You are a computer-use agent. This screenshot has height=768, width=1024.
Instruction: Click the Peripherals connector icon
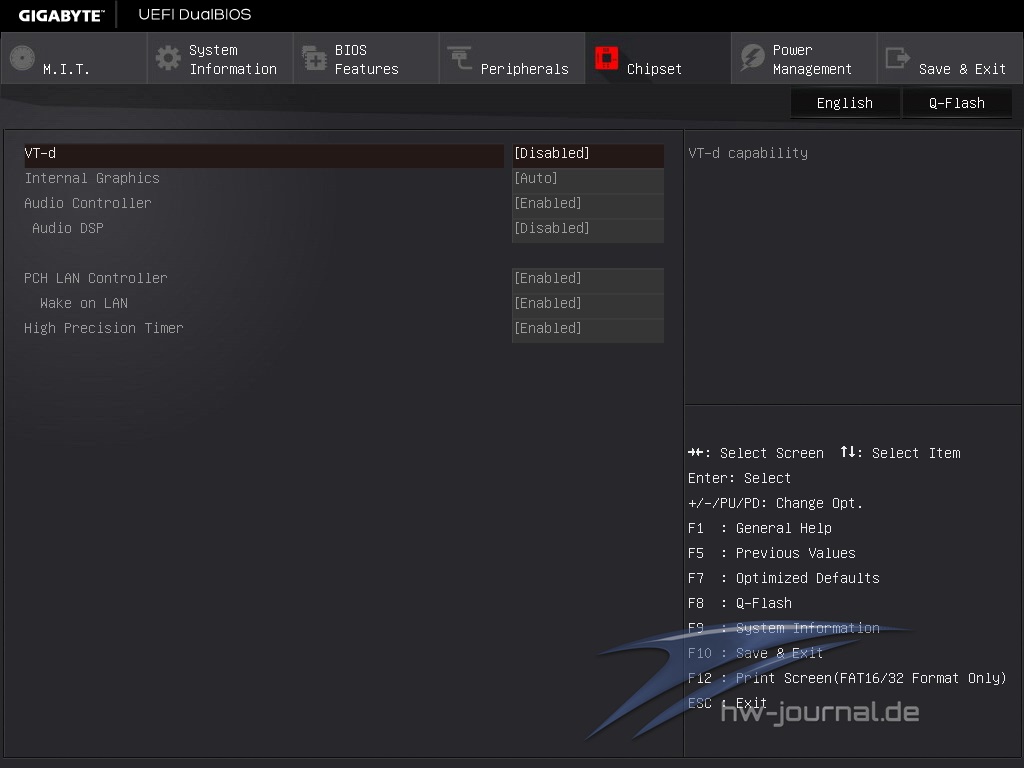click(460, 58)
